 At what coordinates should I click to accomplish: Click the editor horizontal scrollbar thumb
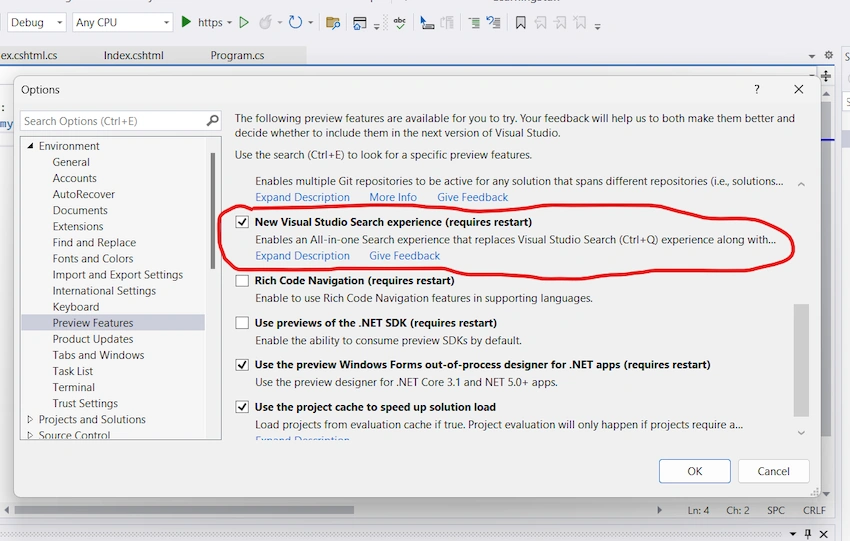coord(184,510)
